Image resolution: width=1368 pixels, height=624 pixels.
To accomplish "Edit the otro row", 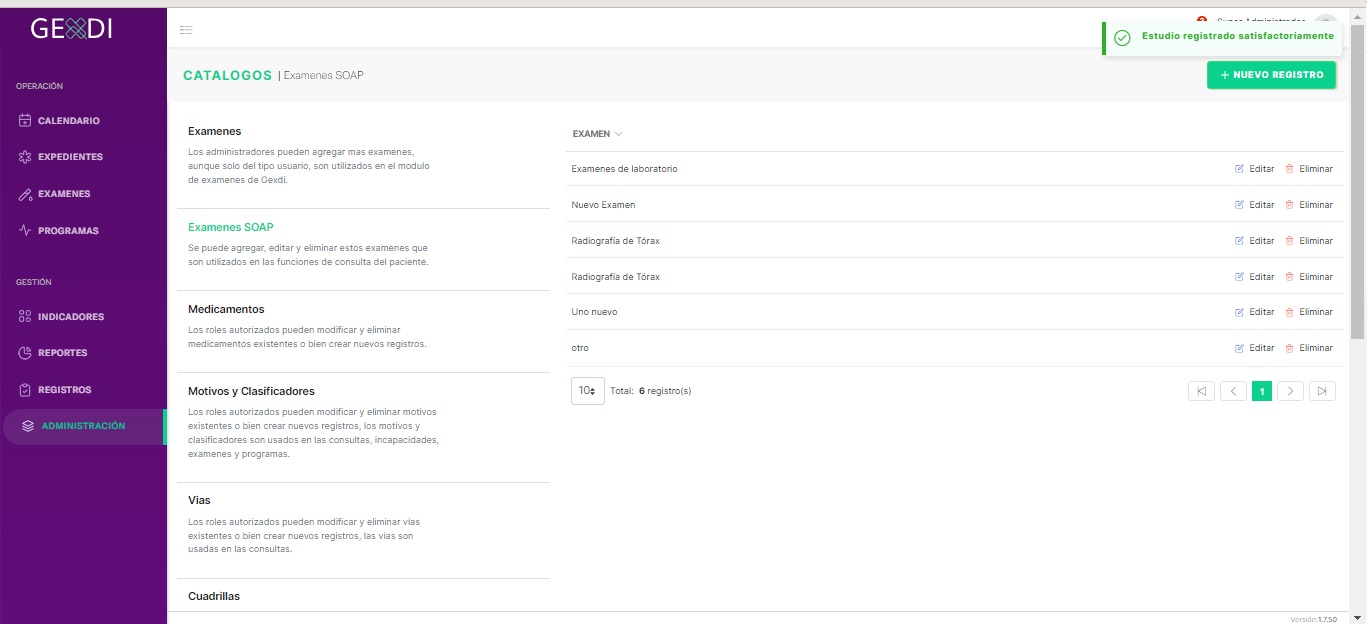I will (1255, 348).
